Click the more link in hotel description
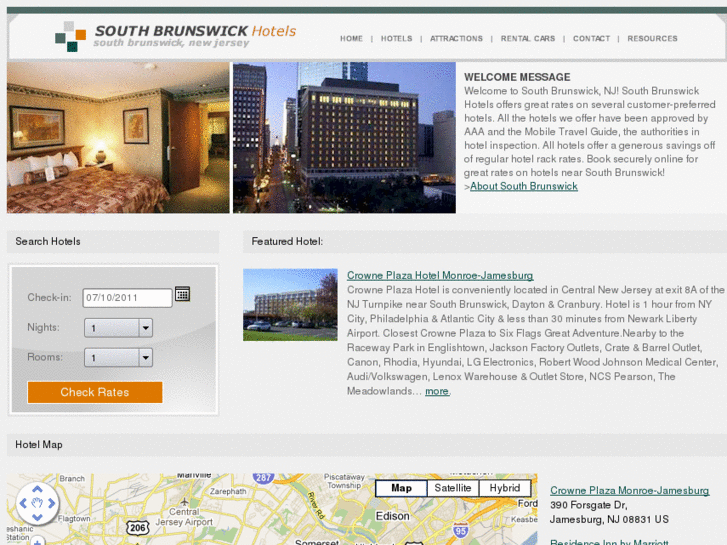The image size is (727, 545). 437,391
